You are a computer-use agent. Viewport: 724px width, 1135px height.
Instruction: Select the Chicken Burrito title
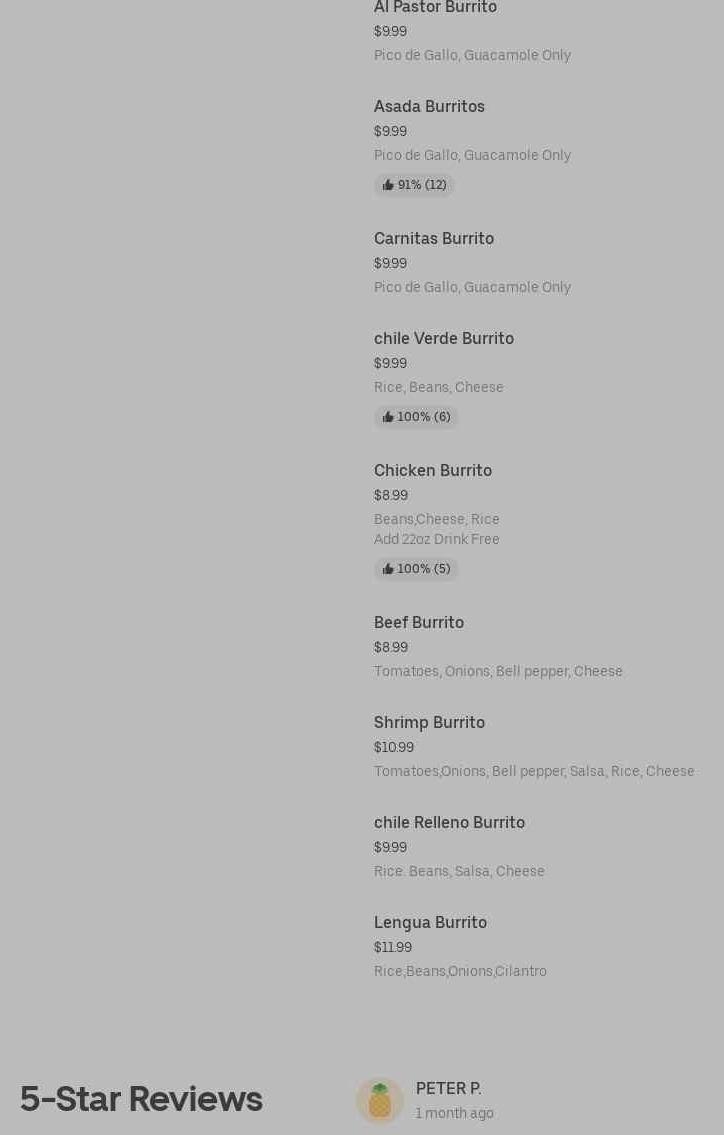(433, 470)
